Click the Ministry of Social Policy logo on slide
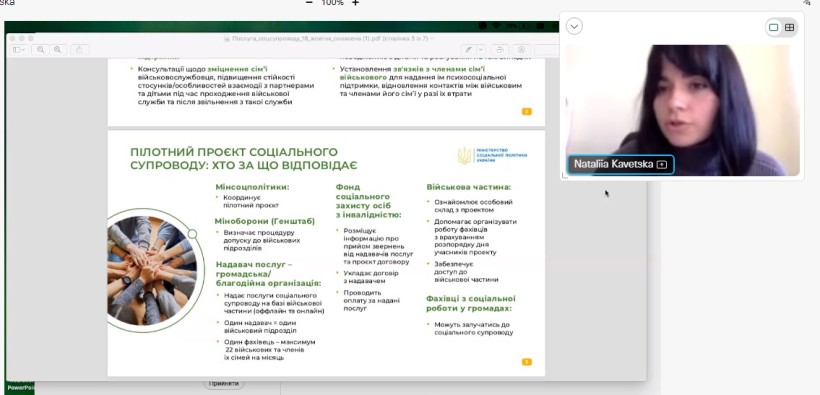The height and width of the screenshot is (395, 820). pyautogui.click(x=492, y=155)
